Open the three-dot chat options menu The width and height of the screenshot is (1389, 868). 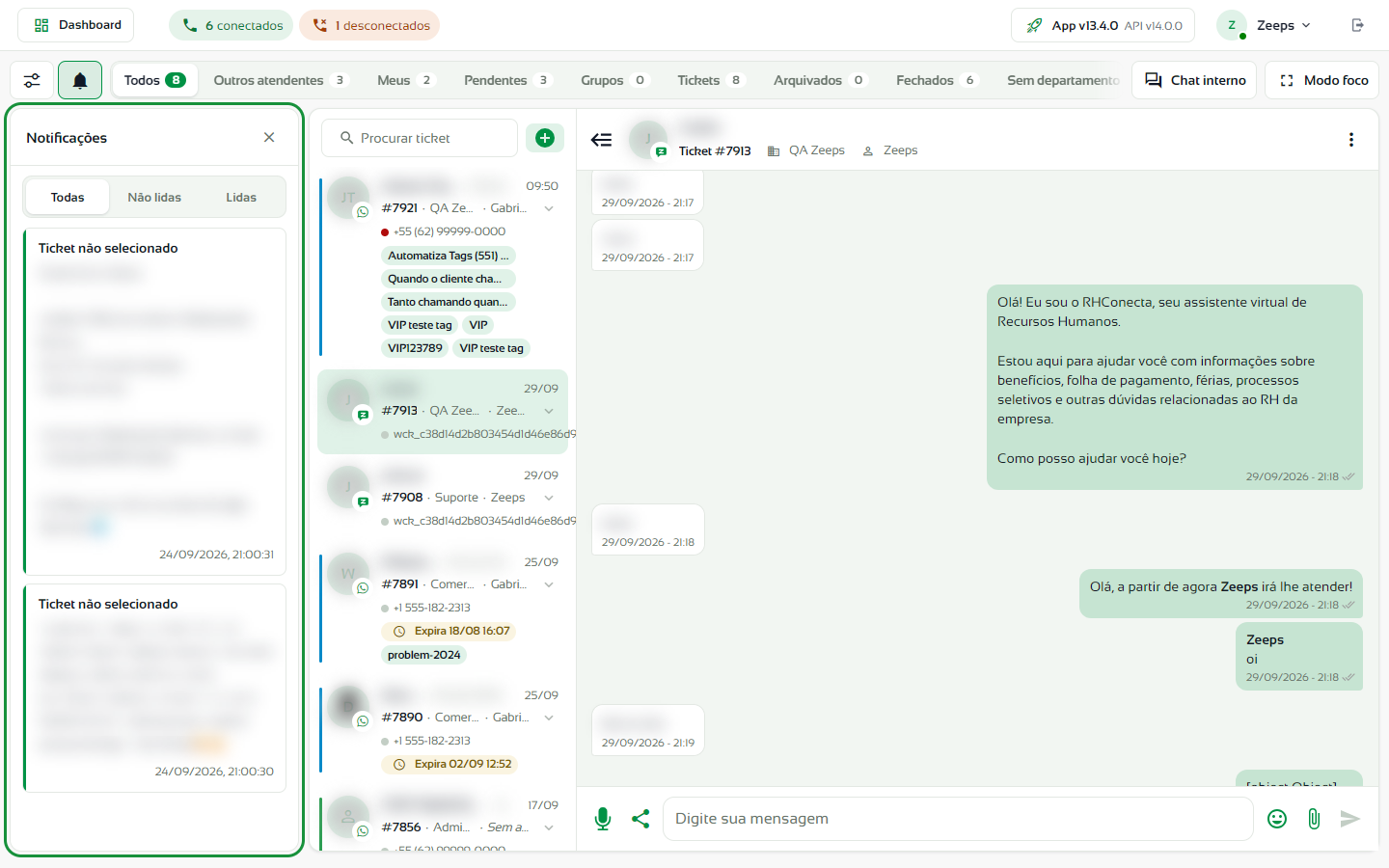(1351, 140)
